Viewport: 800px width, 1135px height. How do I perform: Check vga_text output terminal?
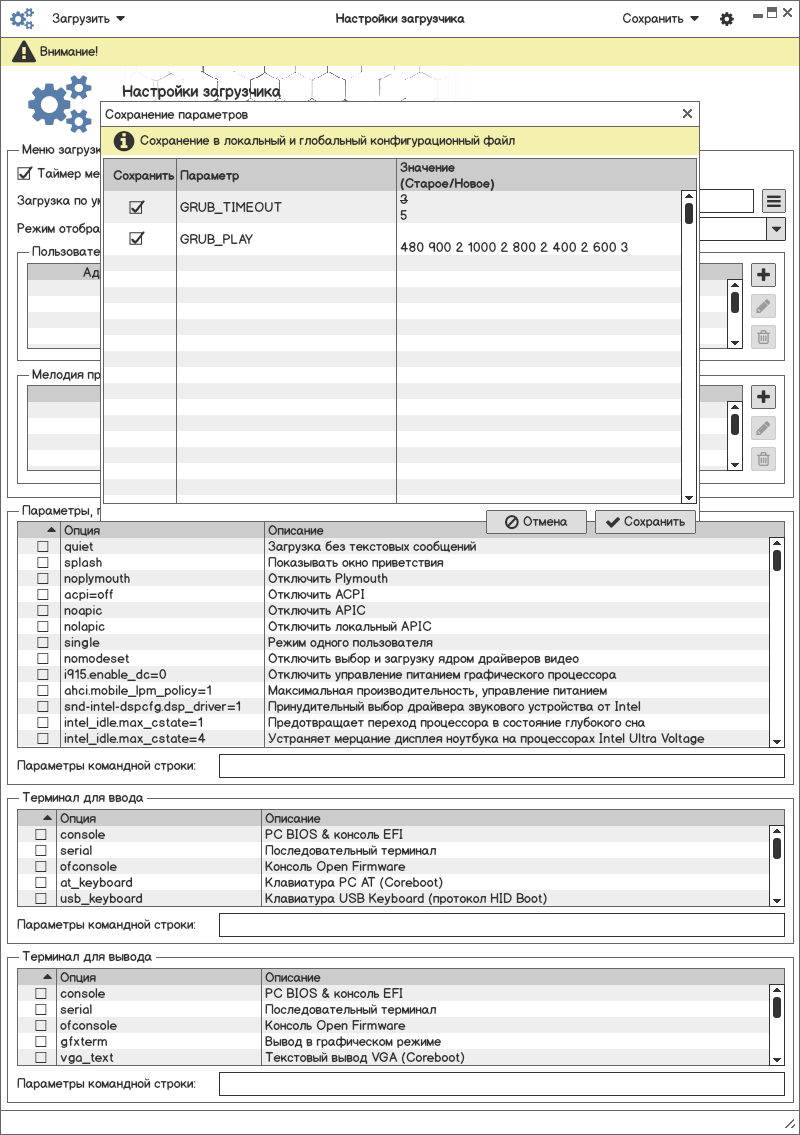[x=41, y=1058]
